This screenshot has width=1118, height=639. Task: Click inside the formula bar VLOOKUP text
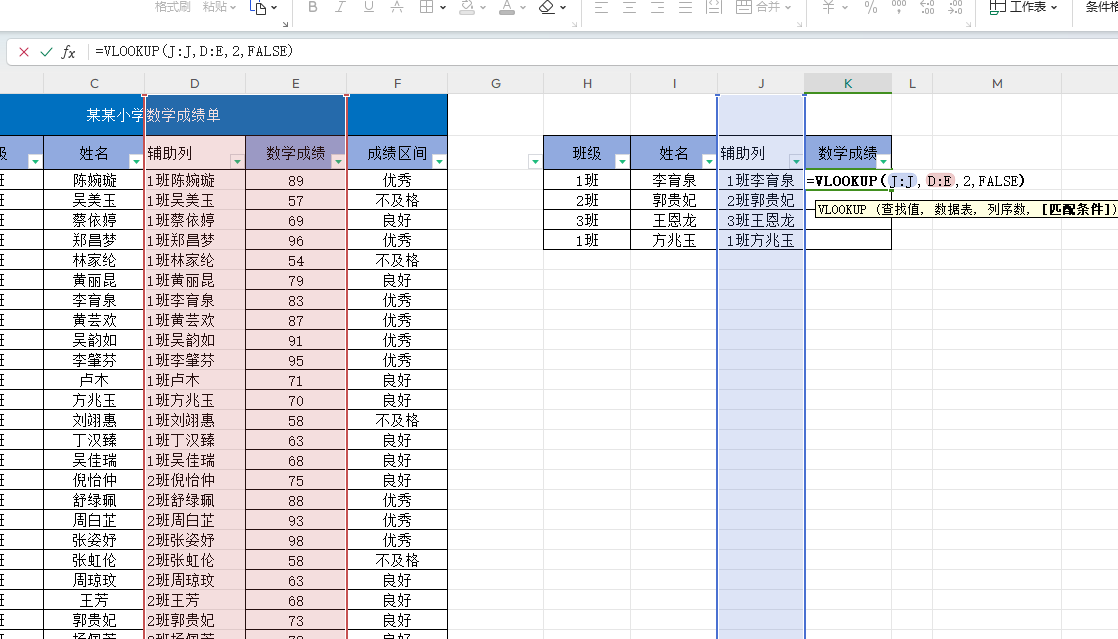(x=194, y=51)
